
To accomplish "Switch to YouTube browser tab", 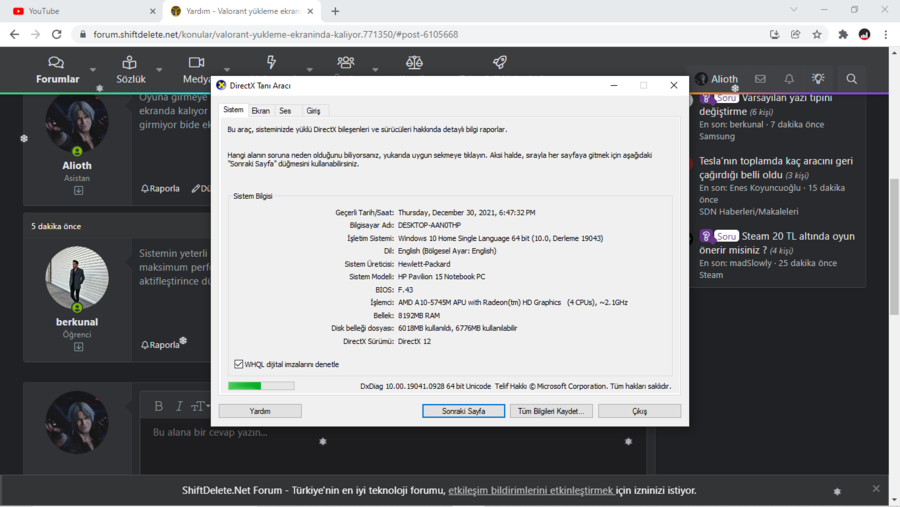I will (80, 11).
